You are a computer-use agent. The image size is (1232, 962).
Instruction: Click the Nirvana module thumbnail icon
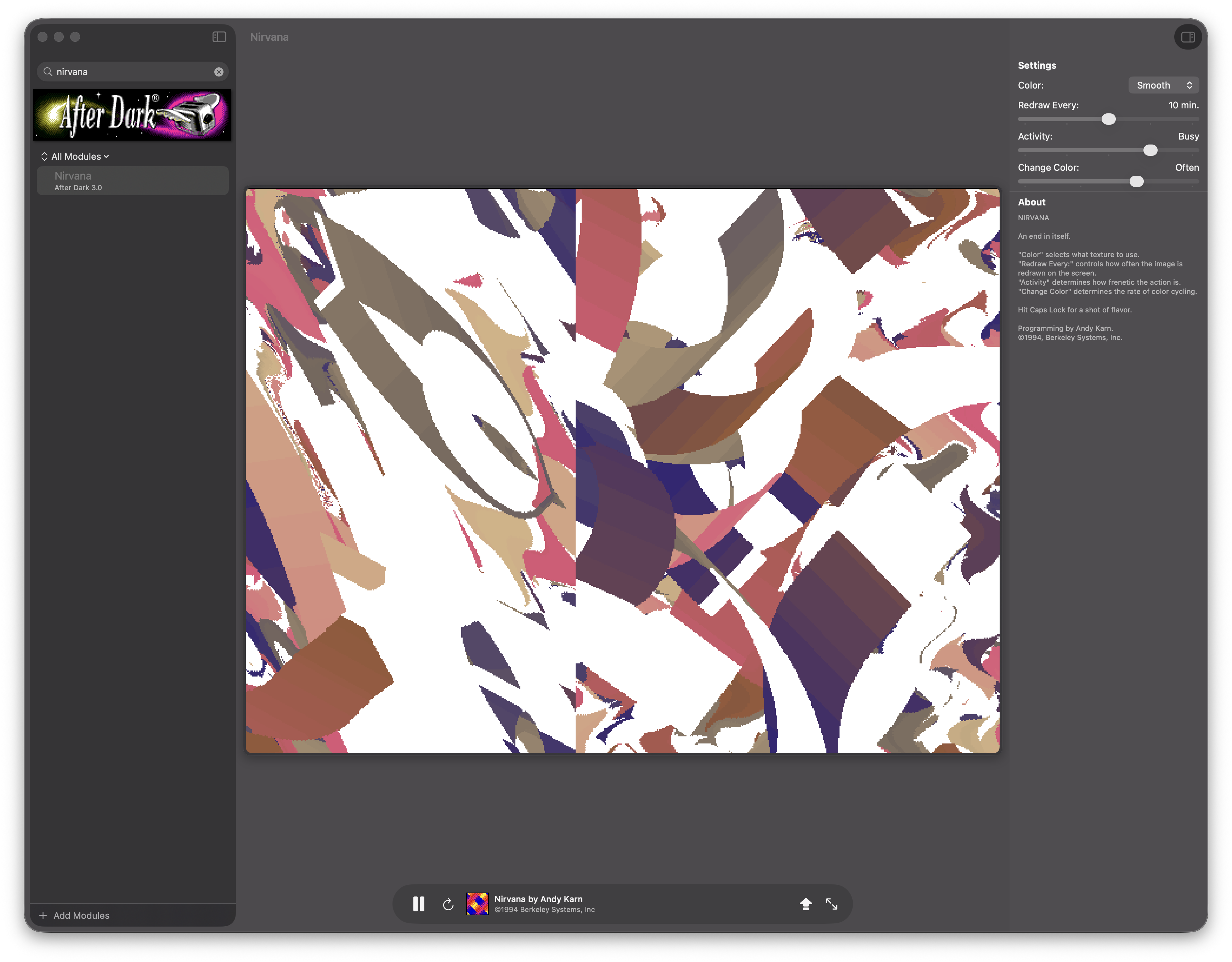coord(477,904)
